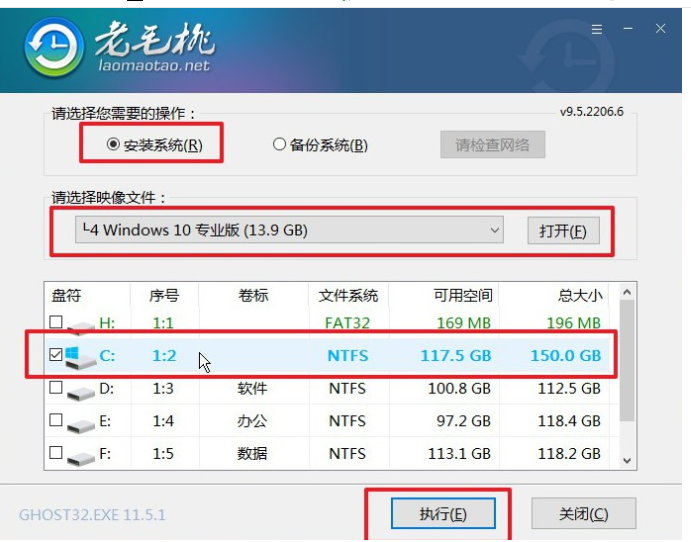Click the 117.5 GB free space cell
691x542 pixels.
click(456, 356)
